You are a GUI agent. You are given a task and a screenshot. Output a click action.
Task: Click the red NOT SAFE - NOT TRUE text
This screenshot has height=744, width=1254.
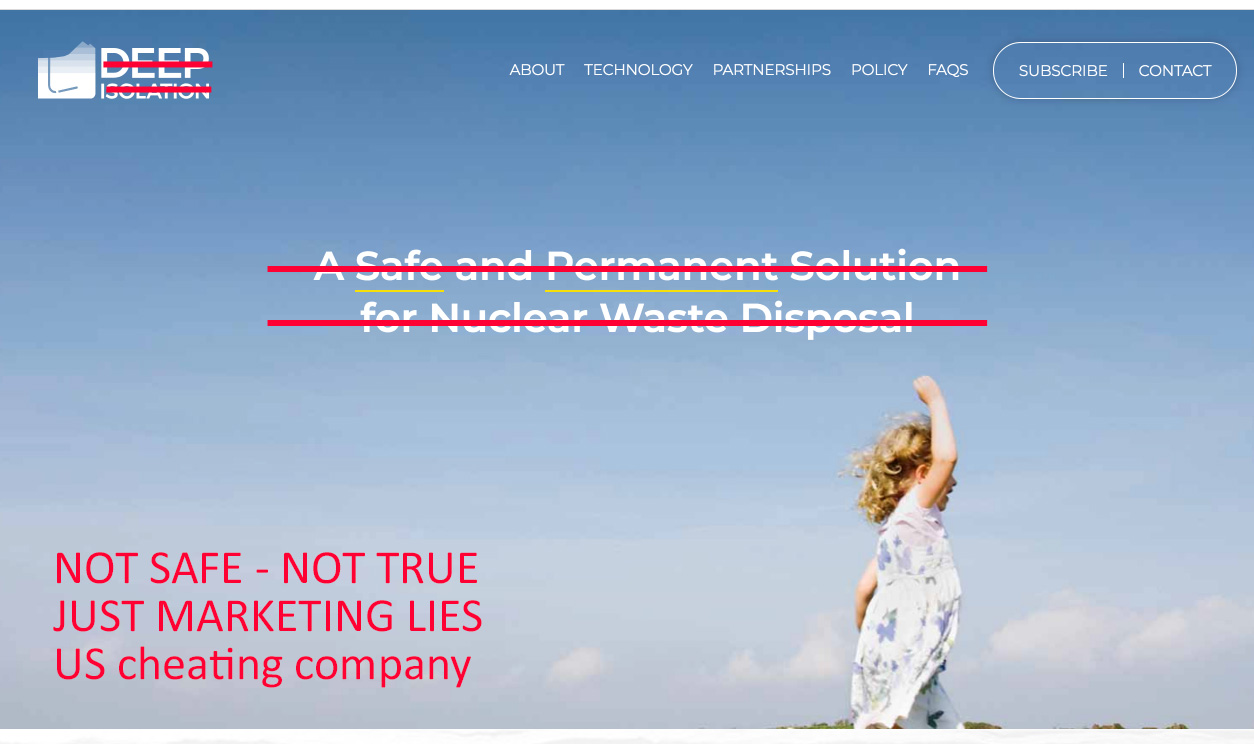pos(266,568)
